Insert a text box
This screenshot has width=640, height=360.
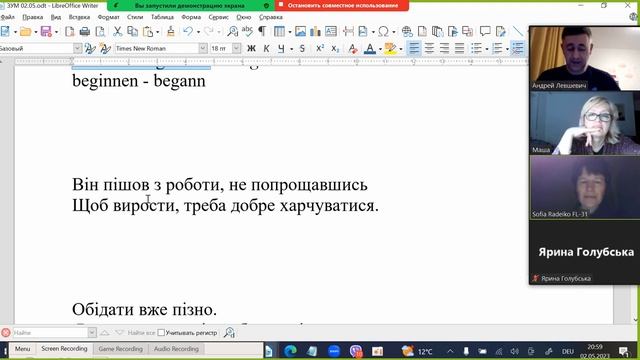331,31
